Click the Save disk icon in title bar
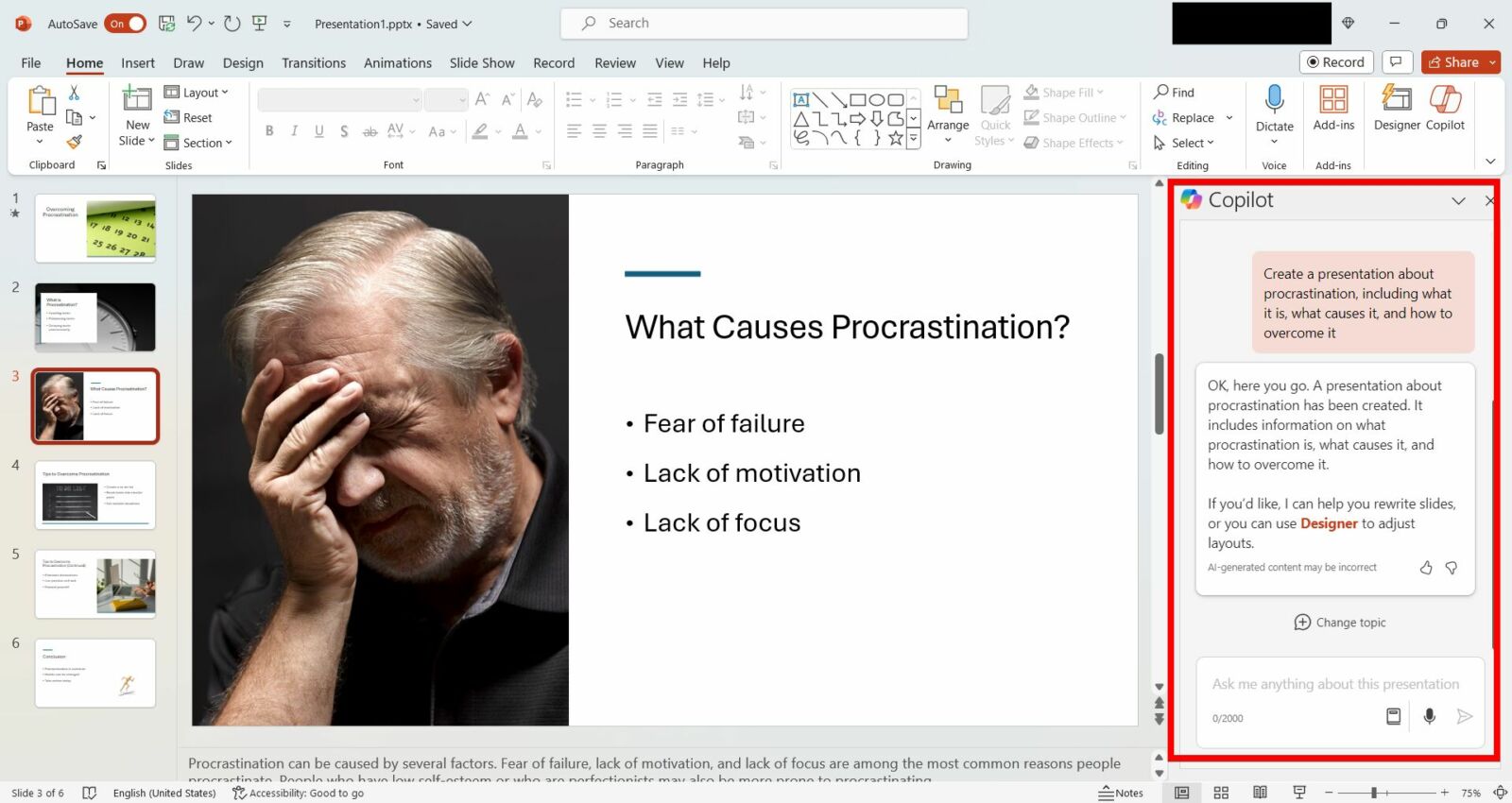Viewport: 1512px width, 803px height. tap(166, 24)
